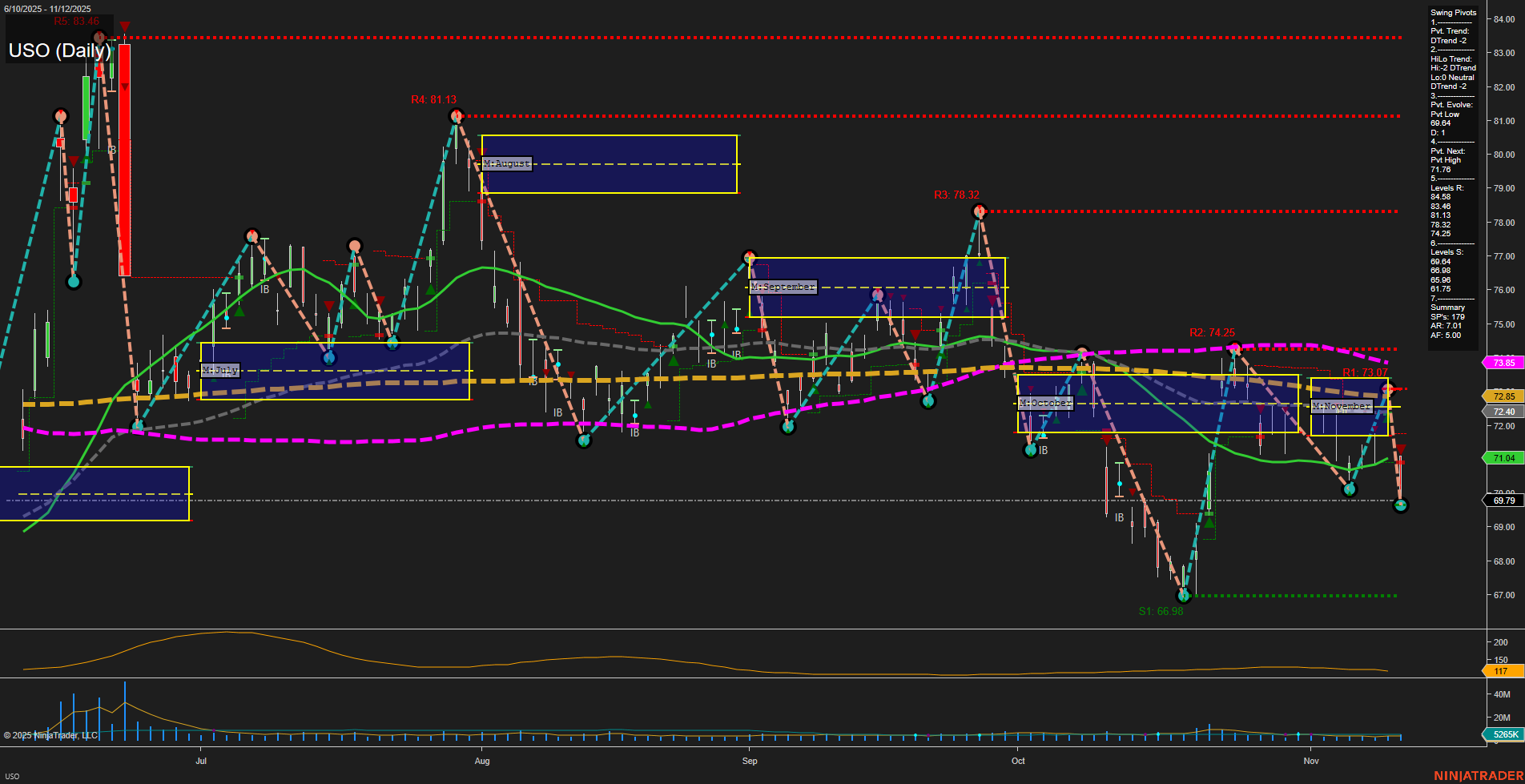Click the pivot circle marker at the R3 peak
This screenshot has height=784, width=1525.
click(979, 211)
